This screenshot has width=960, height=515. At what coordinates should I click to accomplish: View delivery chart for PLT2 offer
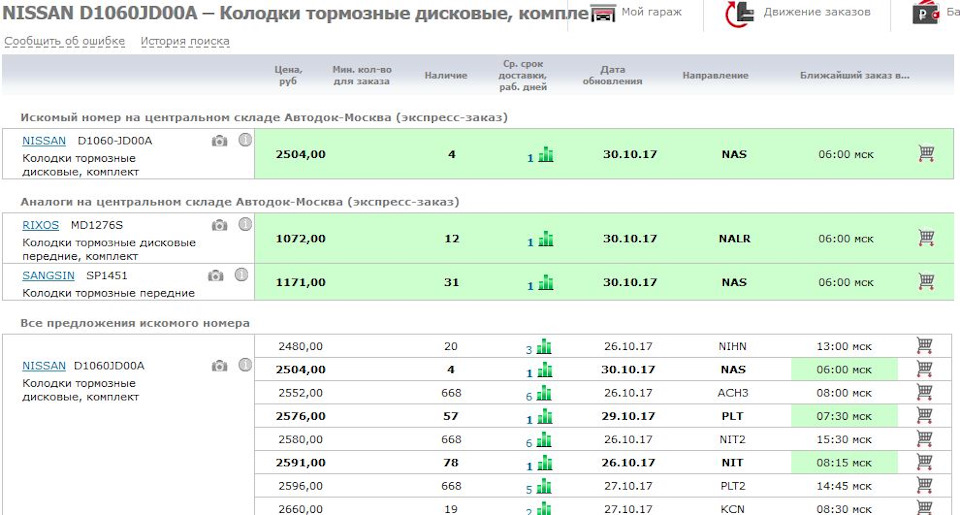click(x=544, y=486)
